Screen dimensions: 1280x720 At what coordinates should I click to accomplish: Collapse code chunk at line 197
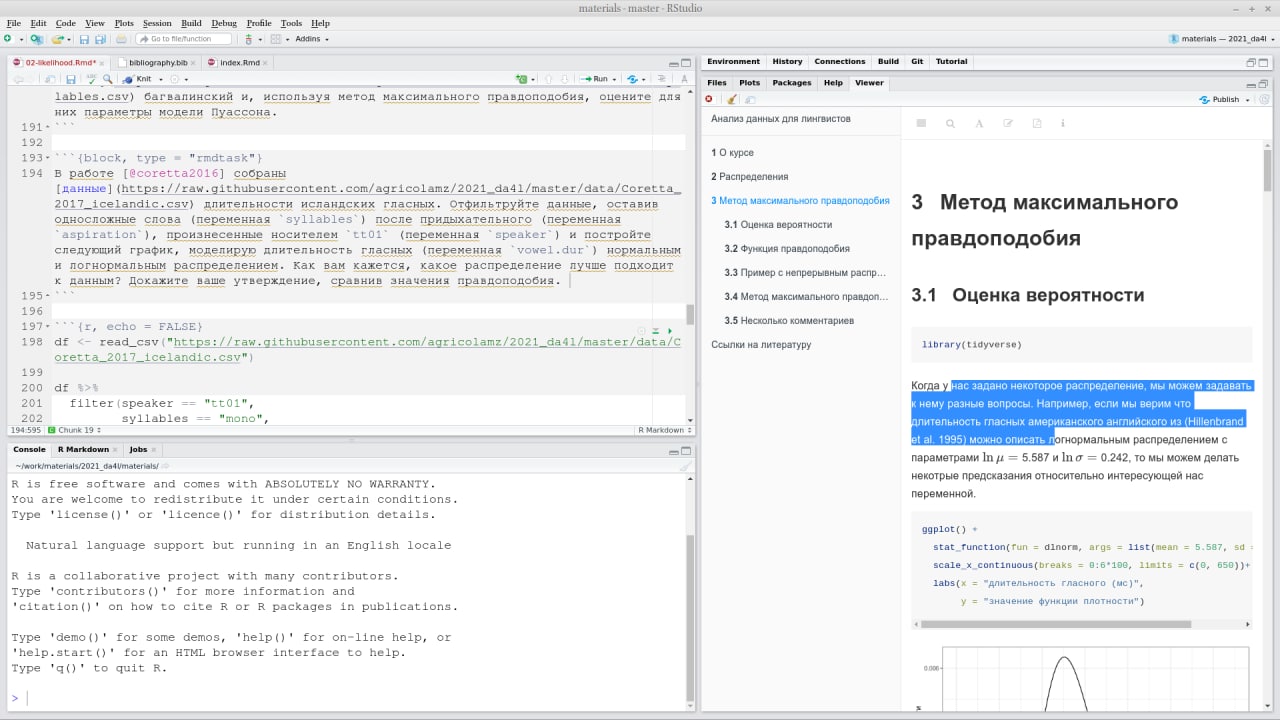point(48,327)
